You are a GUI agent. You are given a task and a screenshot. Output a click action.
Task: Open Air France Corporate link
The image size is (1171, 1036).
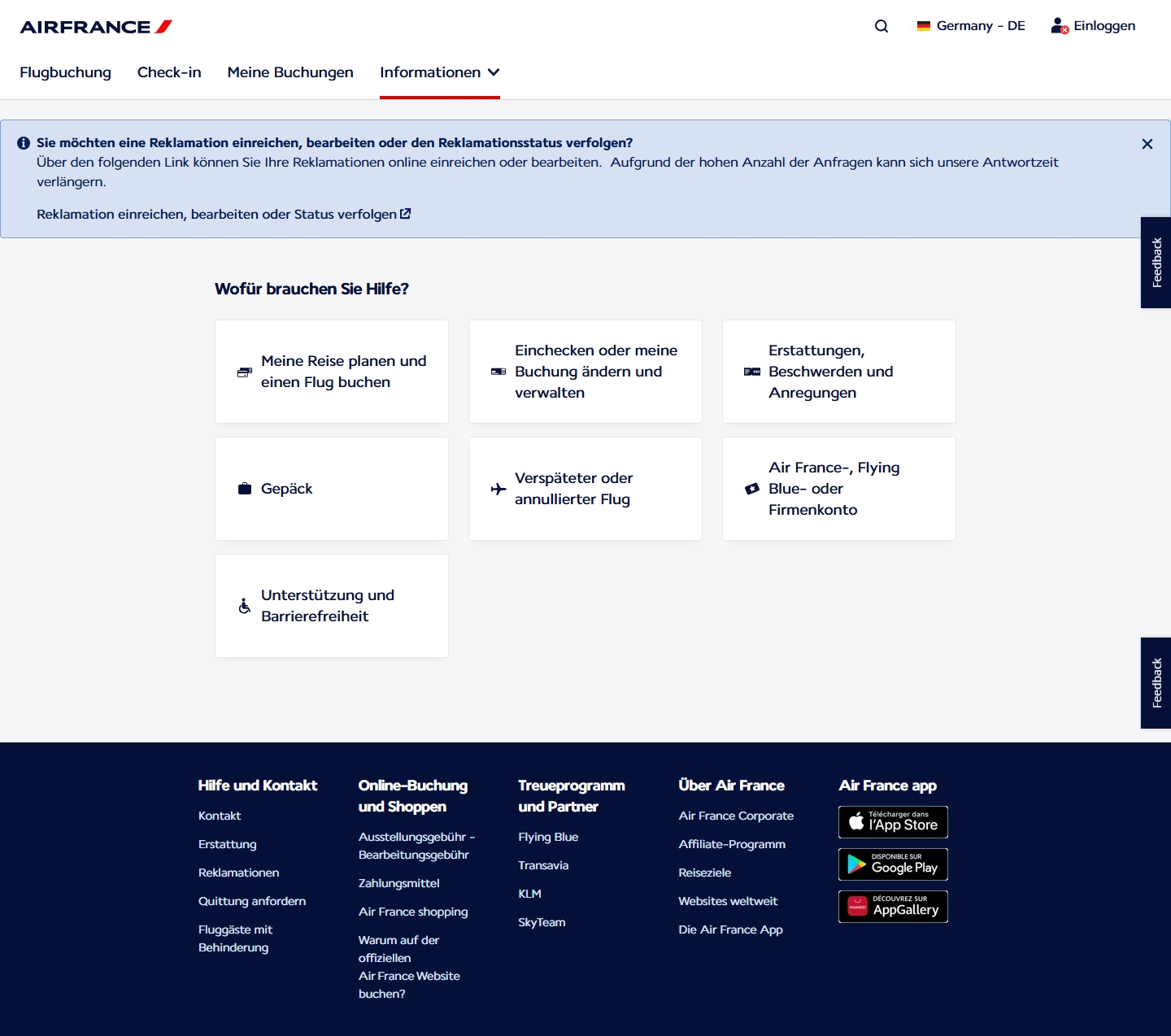pyautogui.click(x=736, y=816)
